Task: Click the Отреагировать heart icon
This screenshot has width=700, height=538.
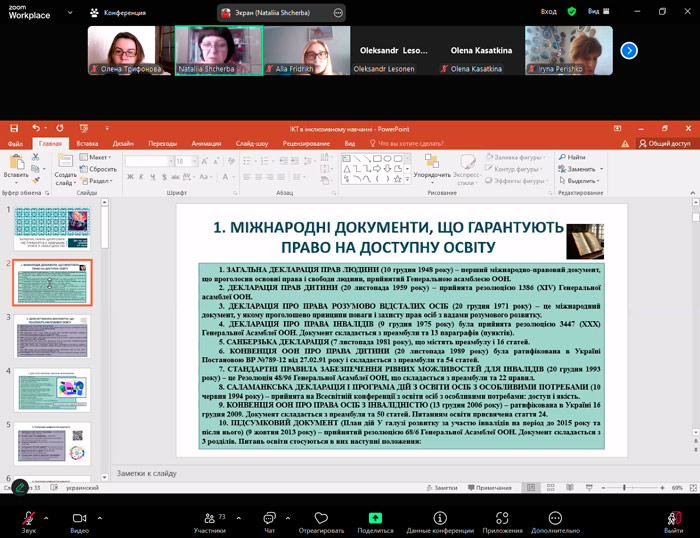Action: [x=321, y=519]
